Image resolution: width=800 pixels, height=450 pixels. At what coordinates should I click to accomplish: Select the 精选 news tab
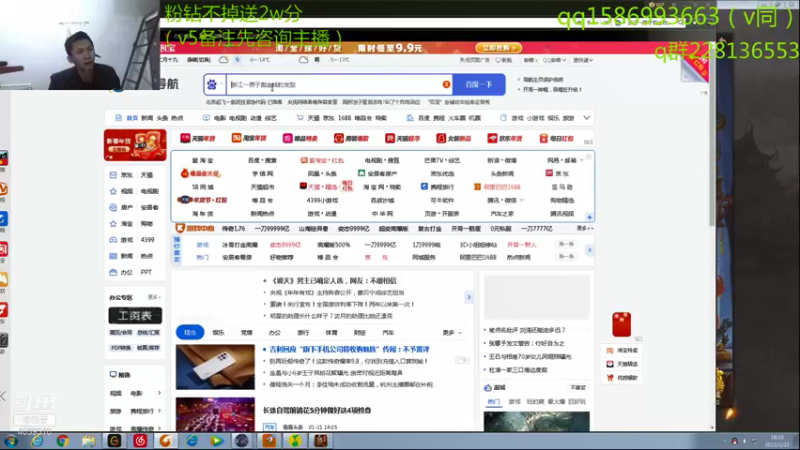point(190,333)
